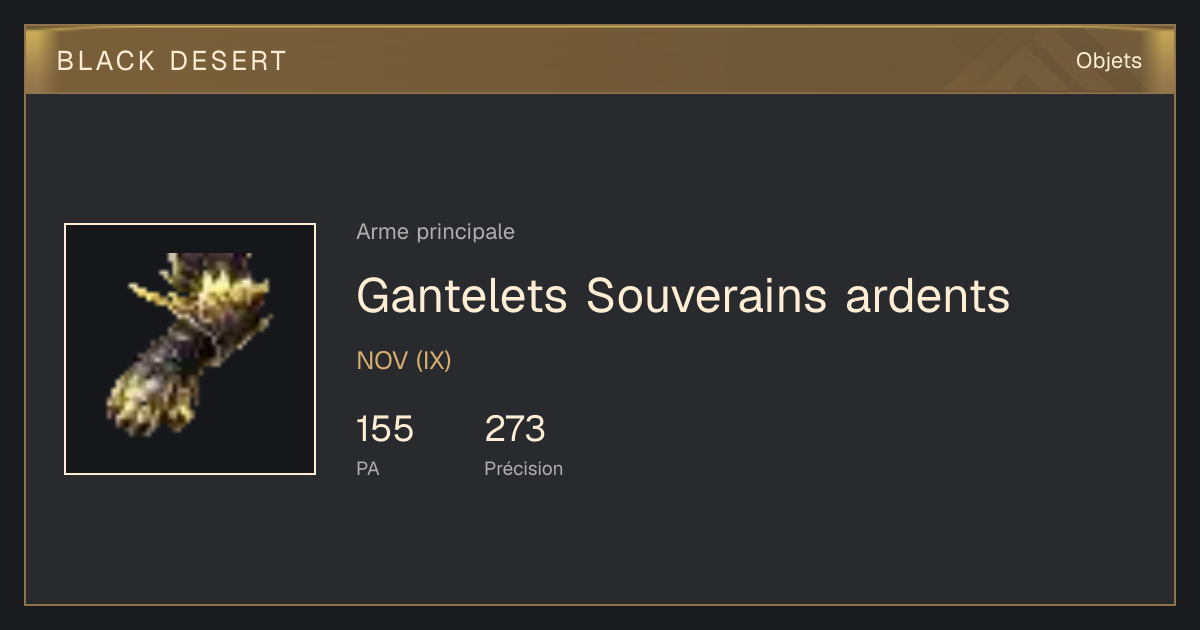
Task: Click the word "Souverains" in the title
Action: [x=707, y=296]
